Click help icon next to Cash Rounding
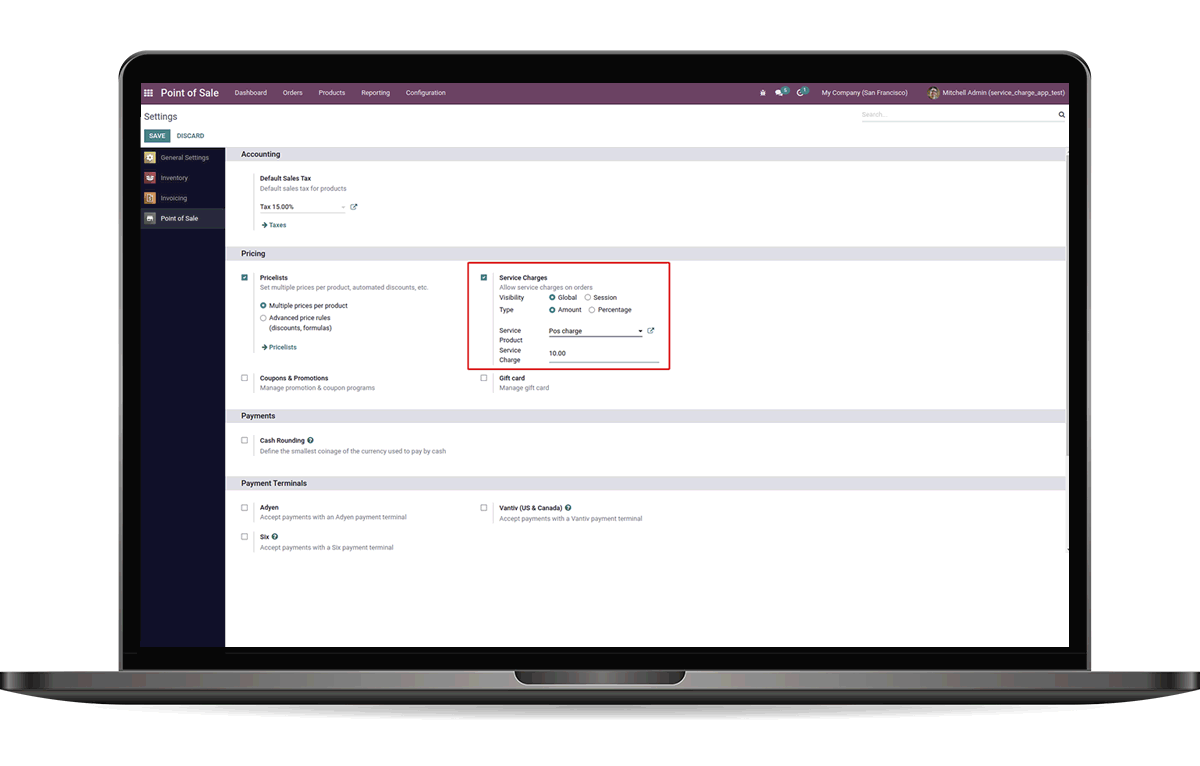This screenshot has width=1200, height=766. point(311,440)
